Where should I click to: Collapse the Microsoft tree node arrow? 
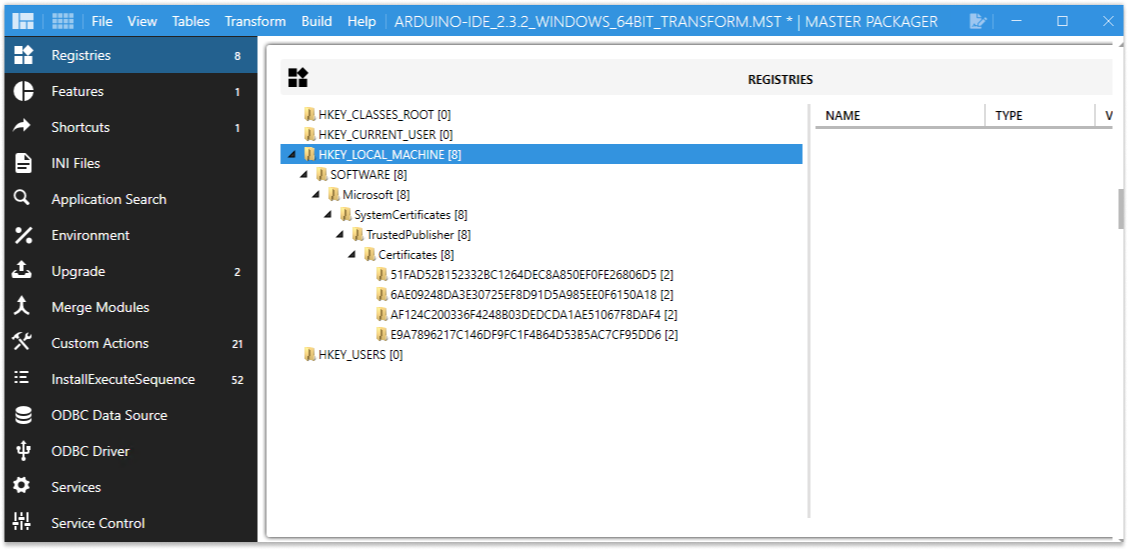point(316,195)
